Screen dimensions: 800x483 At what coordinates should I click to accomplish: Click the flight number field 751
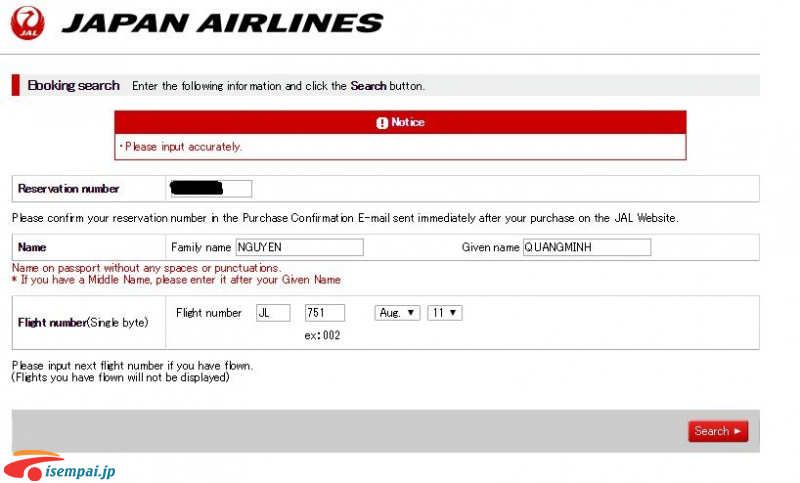(x=324, y=313)
